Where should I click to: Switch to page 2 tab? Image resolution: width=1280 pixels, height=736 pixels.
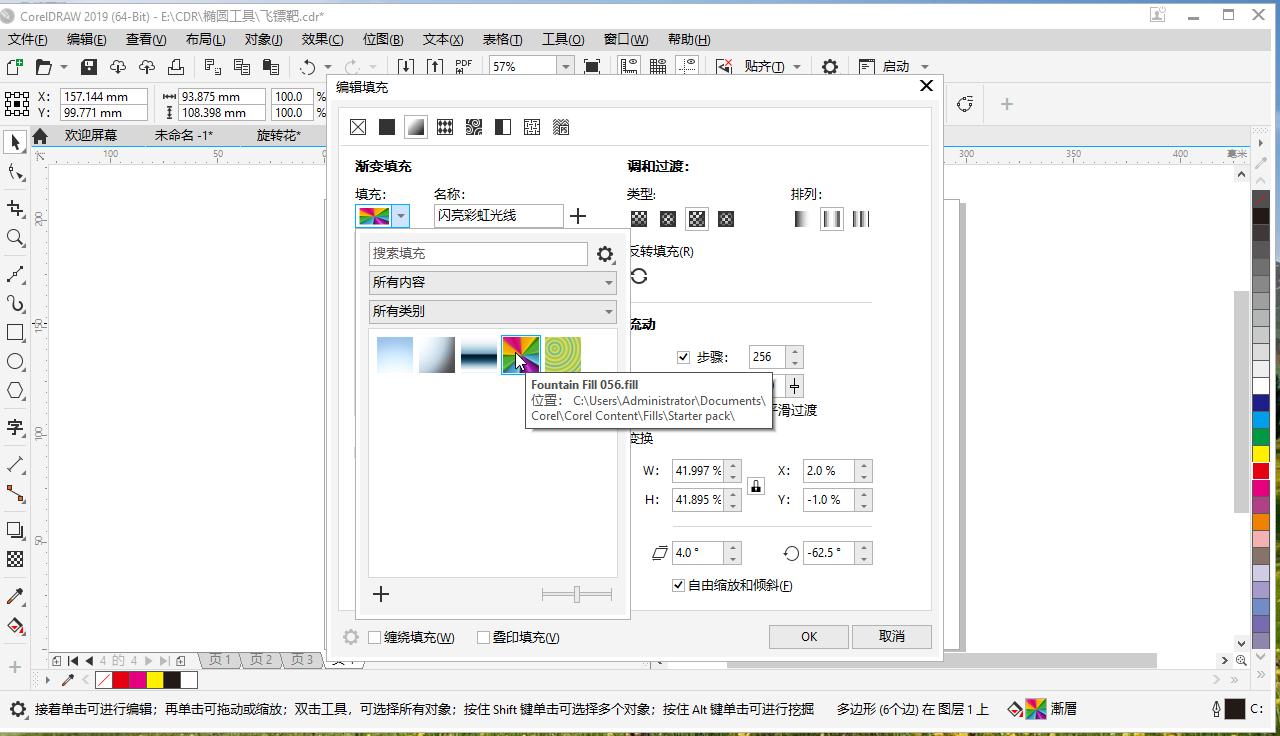click(260, 660)
